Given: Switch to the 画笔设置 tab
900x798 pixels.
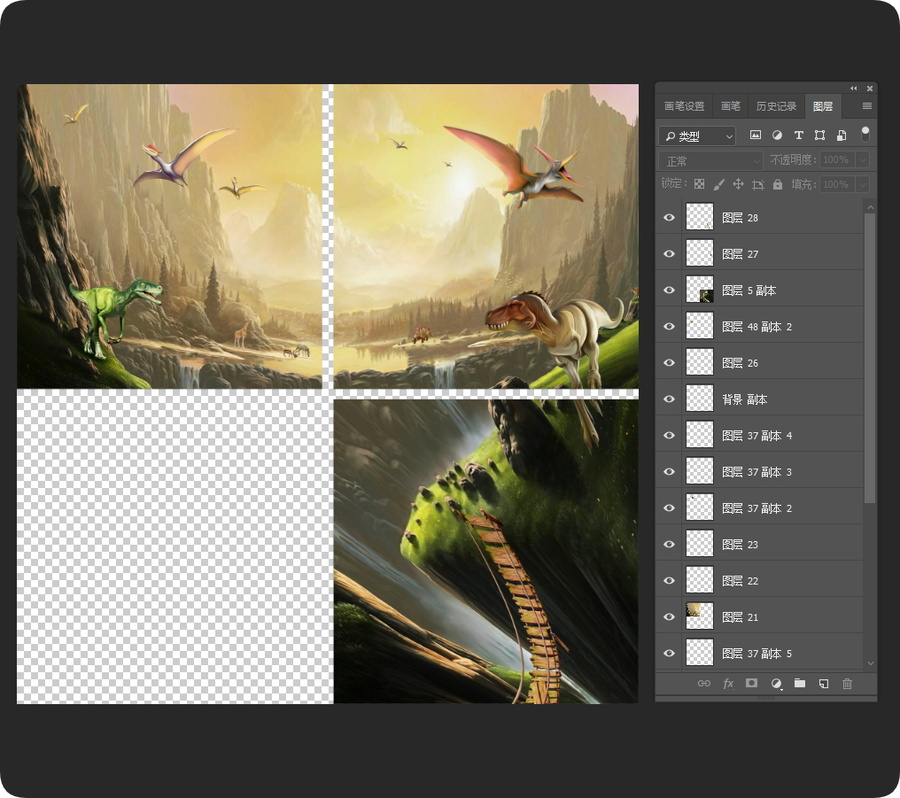Looking at the screenshot, I should tap(684, 106).
